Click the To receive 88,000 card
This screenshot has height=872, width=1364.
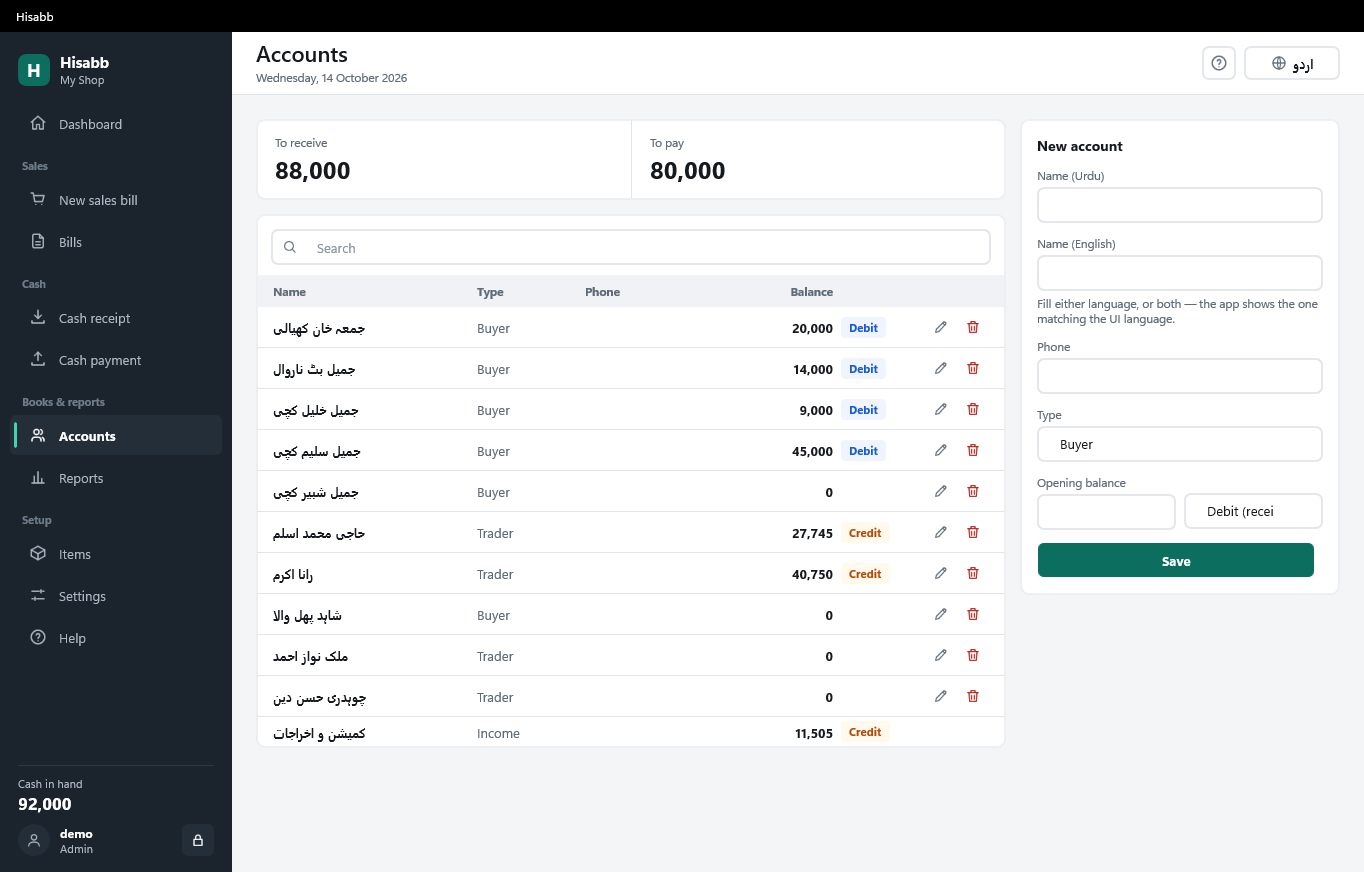[x=445, y=160]
